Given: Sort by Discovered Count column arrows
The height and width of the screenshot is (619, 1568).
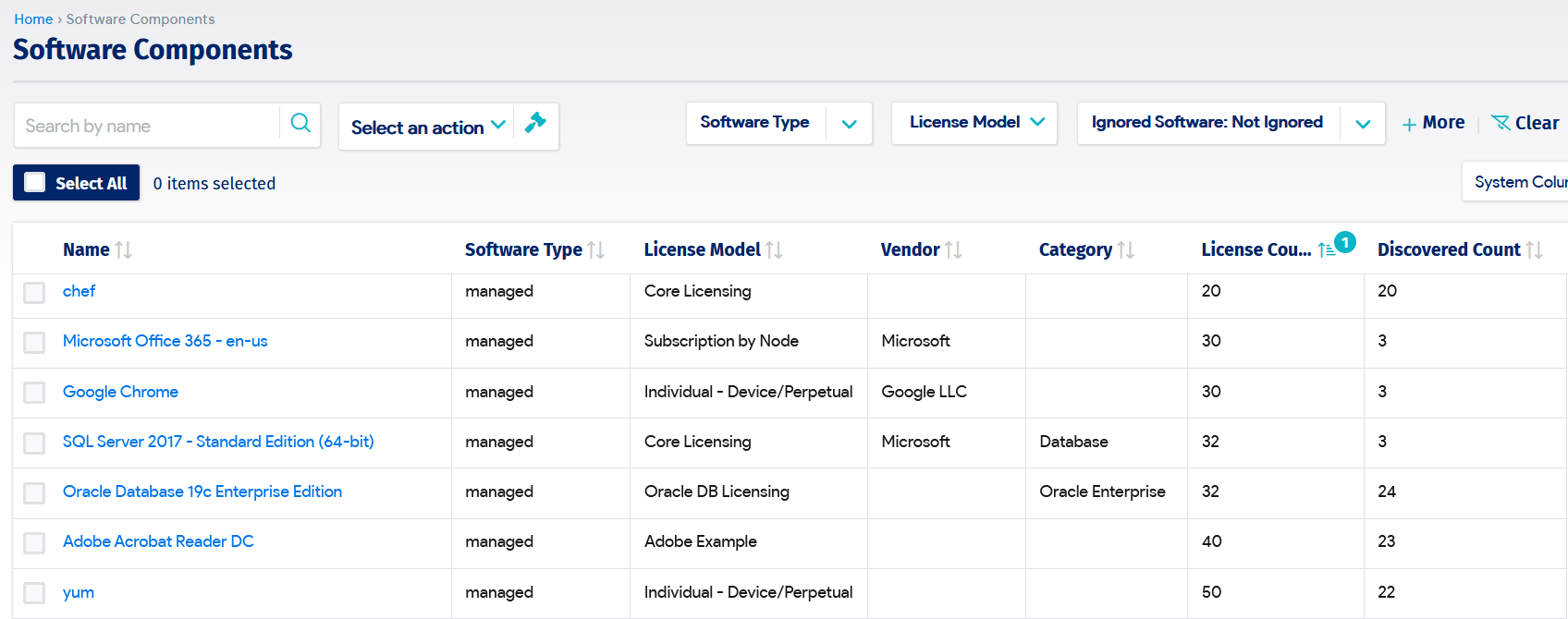Looking at the screenshot, I should coord(1534,249).
